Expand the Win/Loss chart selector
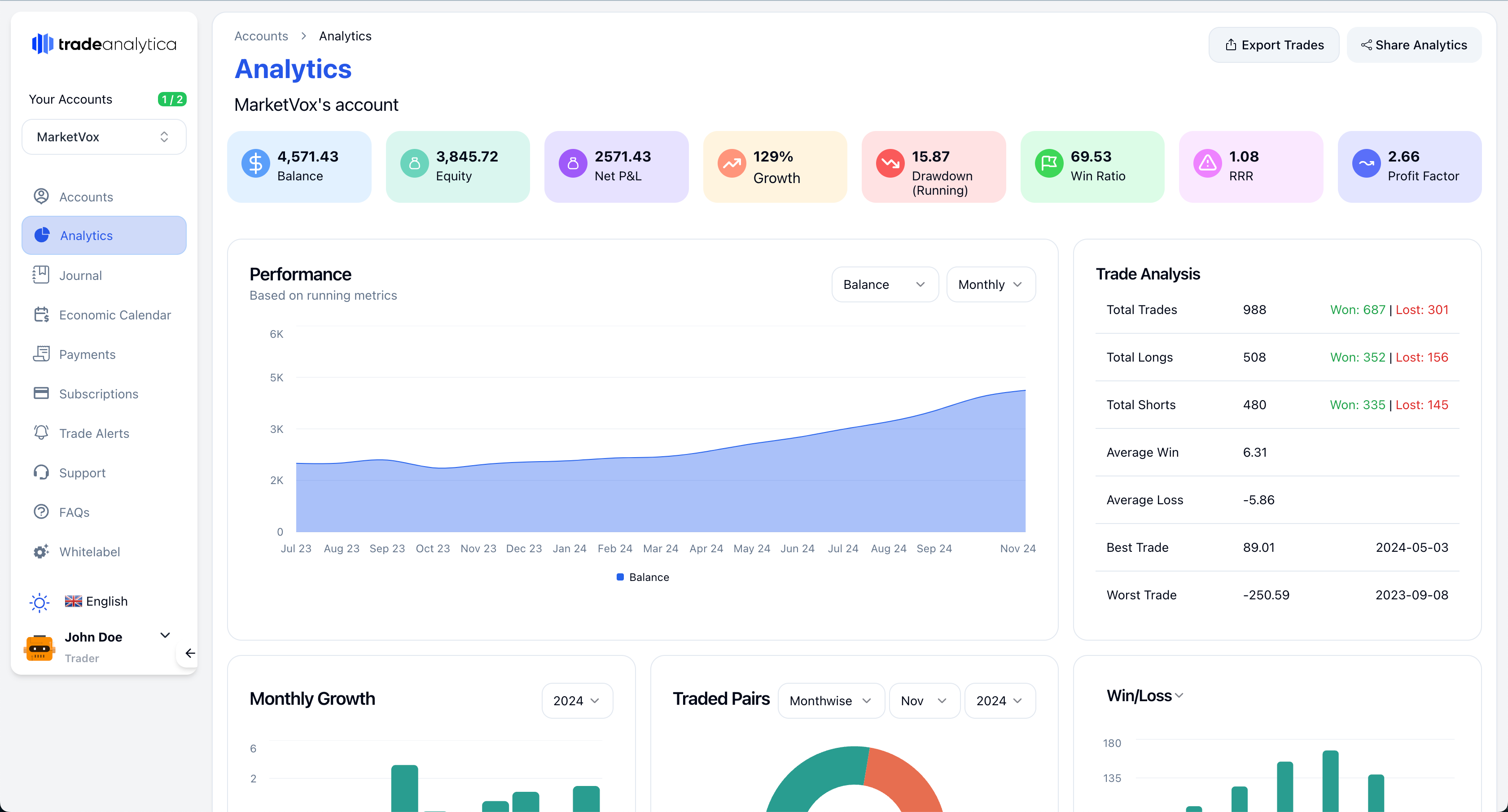1508x812 pixels. [1145, 695]
